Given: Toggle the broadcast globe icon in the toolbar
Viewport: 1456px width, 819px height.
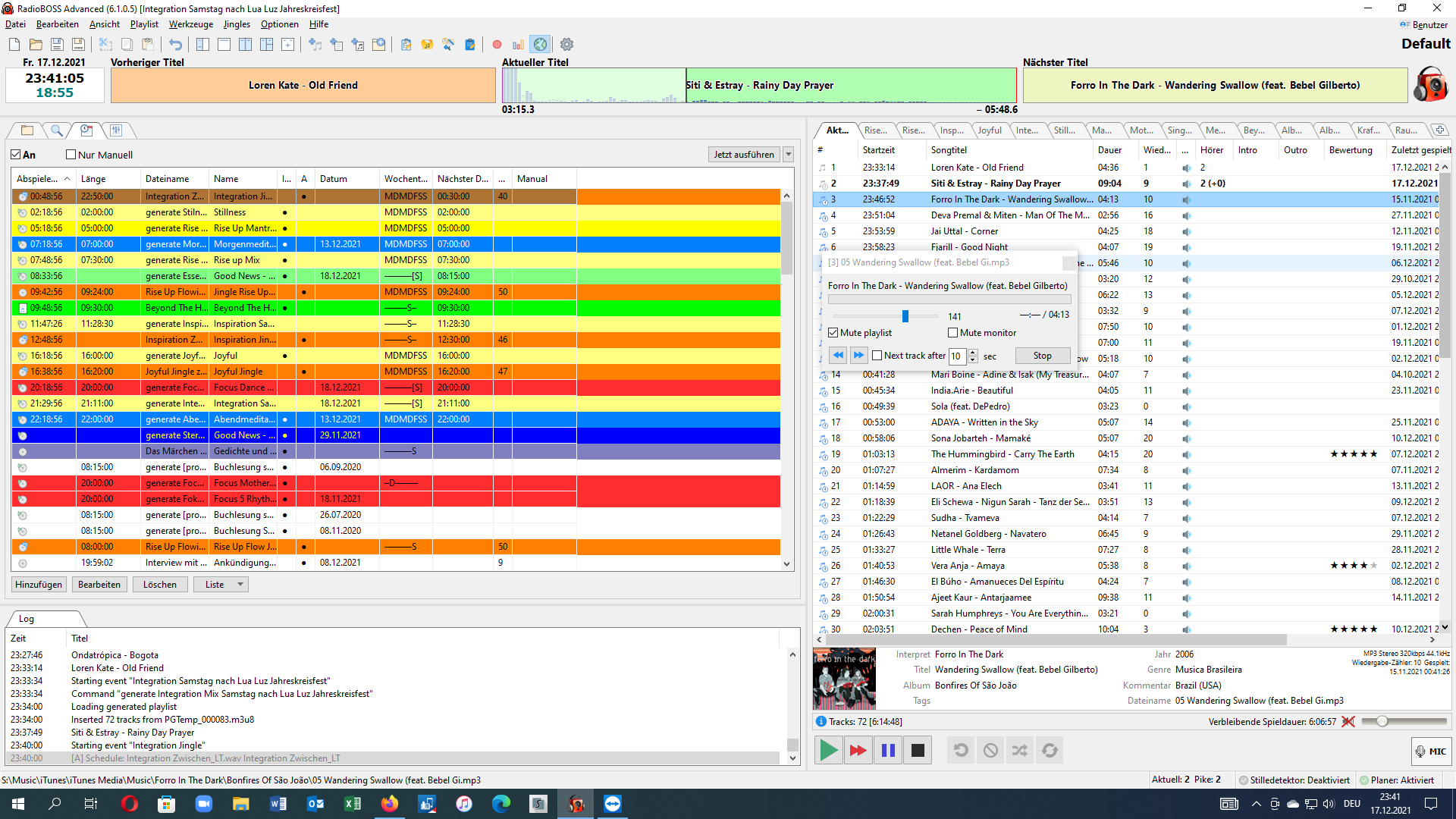Looking at the screenshot, I should pos(540,45).
